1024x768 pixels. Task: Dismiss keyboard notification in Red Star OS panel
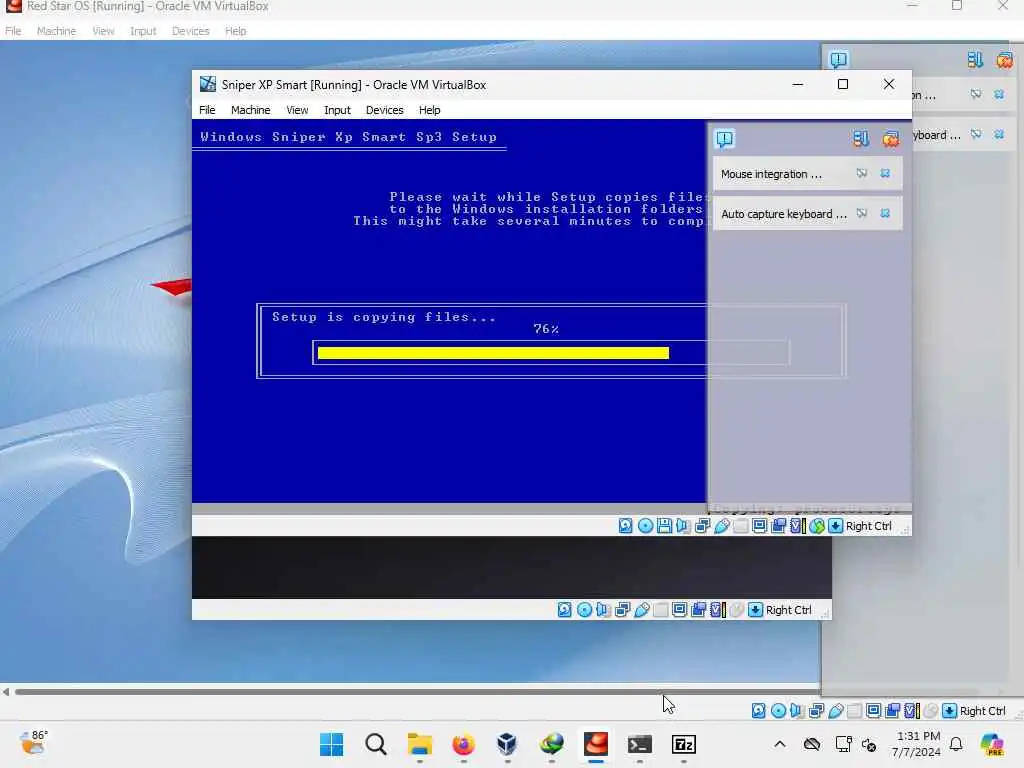point(999,134)
